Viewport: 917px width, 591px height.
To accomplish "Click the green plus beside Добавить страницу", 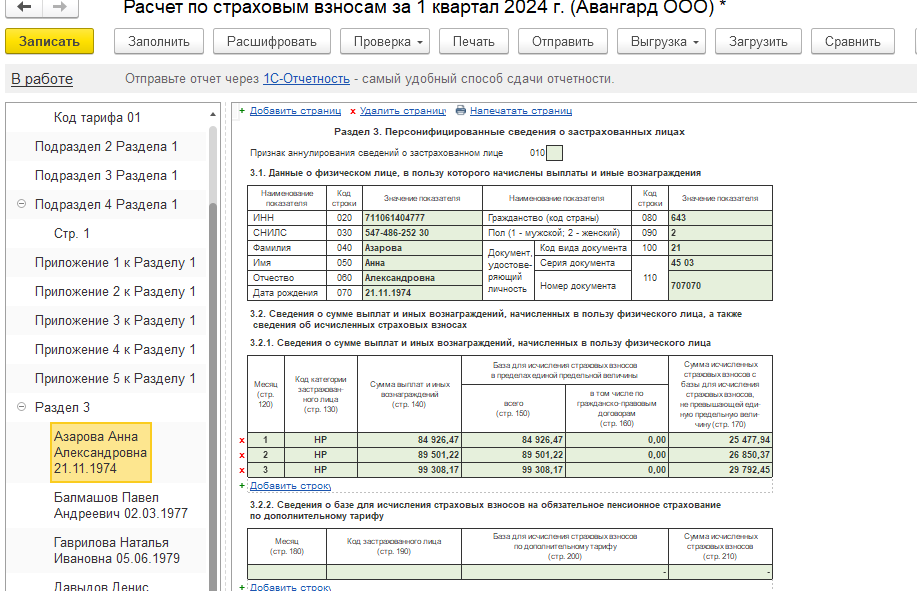I will point(242,110).
